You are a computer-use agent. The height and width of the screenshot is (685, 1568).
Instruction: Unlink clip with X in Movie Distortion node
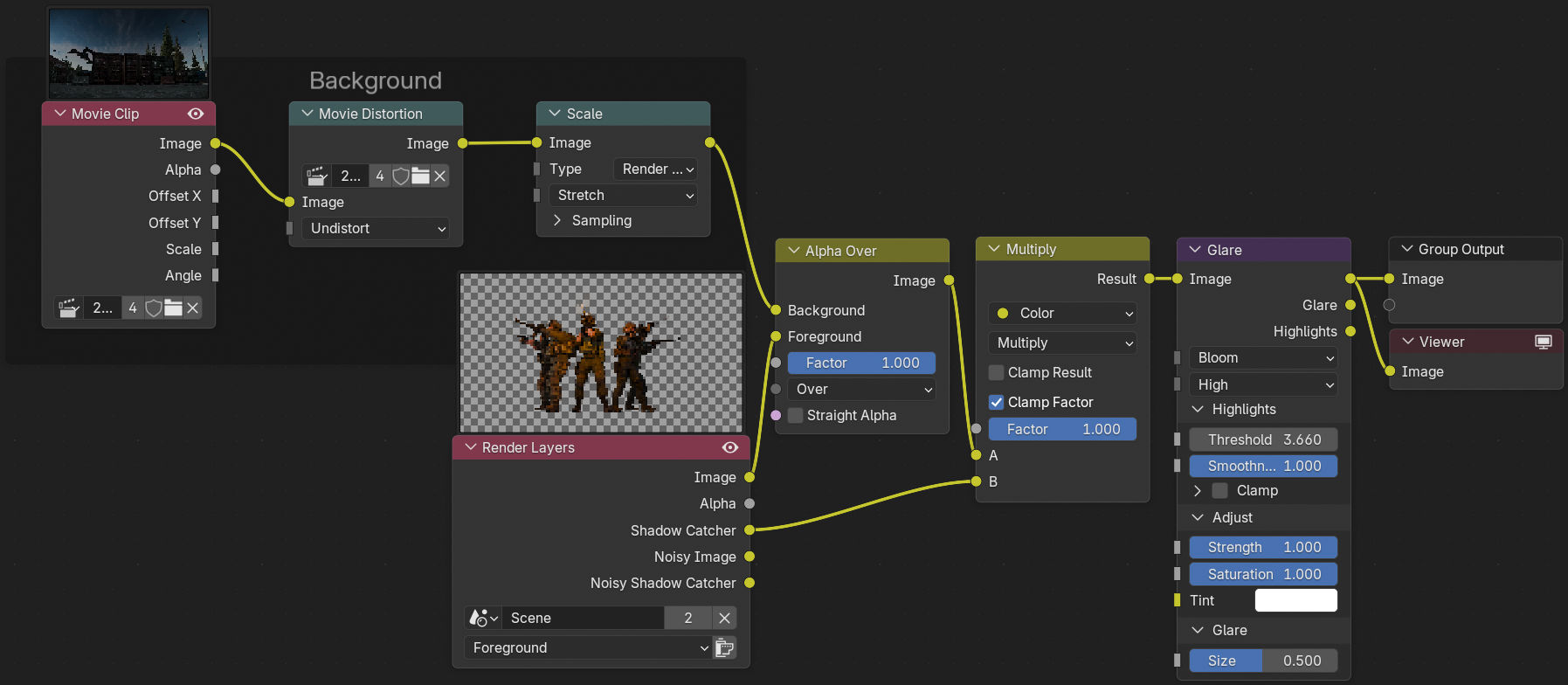coord(440,176)
